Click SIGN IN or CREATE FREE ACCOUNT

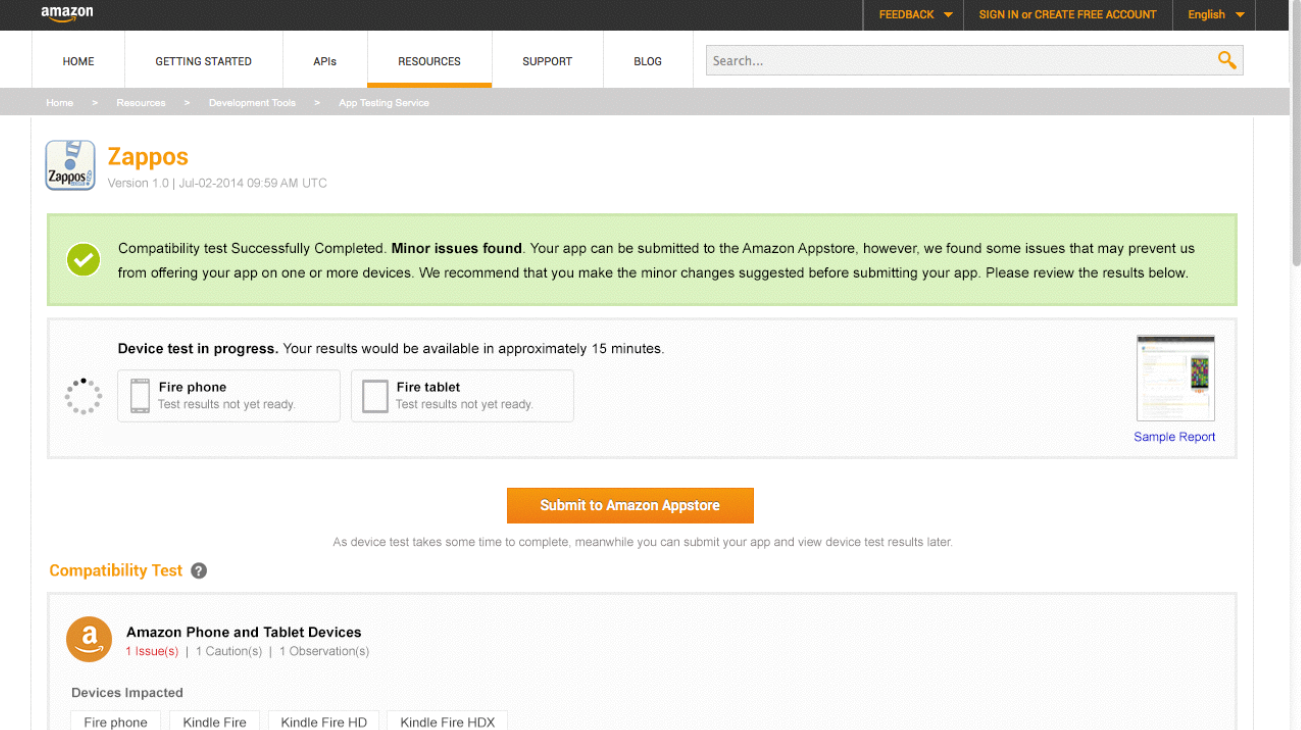tap(1068, 15)
